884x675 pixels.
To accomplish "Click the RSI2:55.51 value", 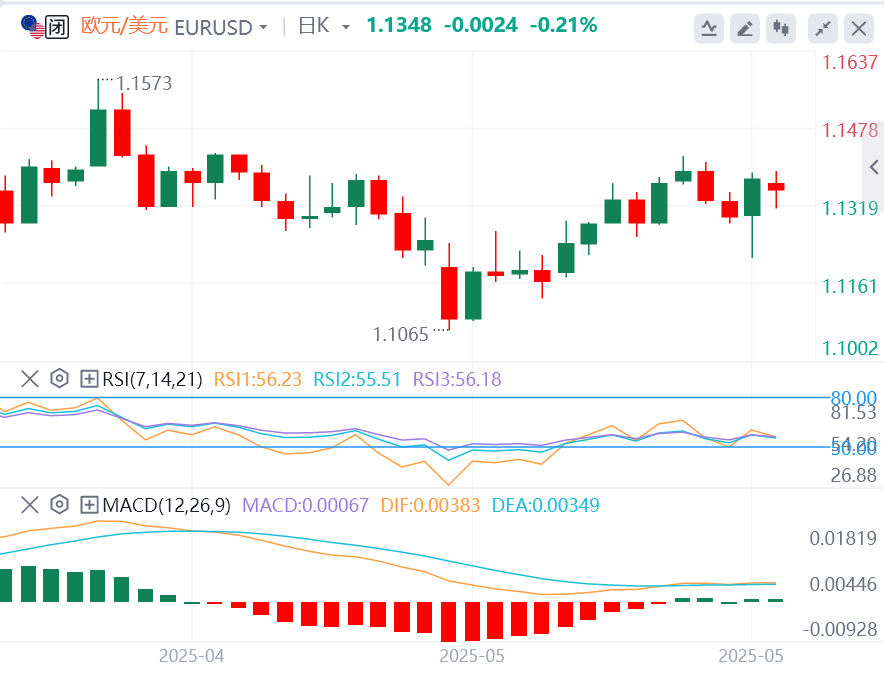I will [x=357, y=380].
